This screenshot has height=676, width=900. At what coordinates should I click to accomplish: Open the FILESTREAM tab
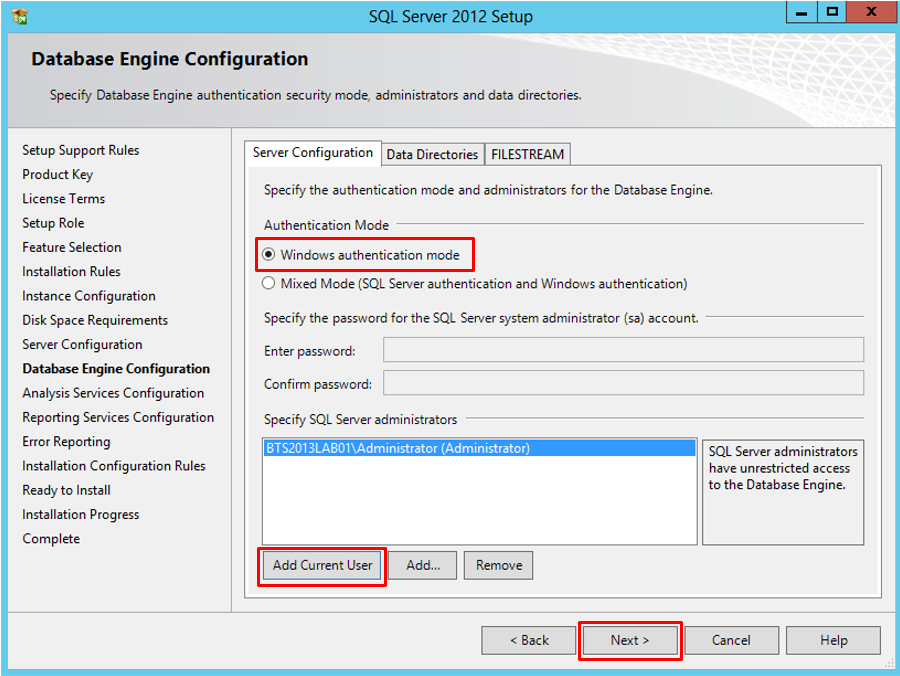click(x=527, y=154)
